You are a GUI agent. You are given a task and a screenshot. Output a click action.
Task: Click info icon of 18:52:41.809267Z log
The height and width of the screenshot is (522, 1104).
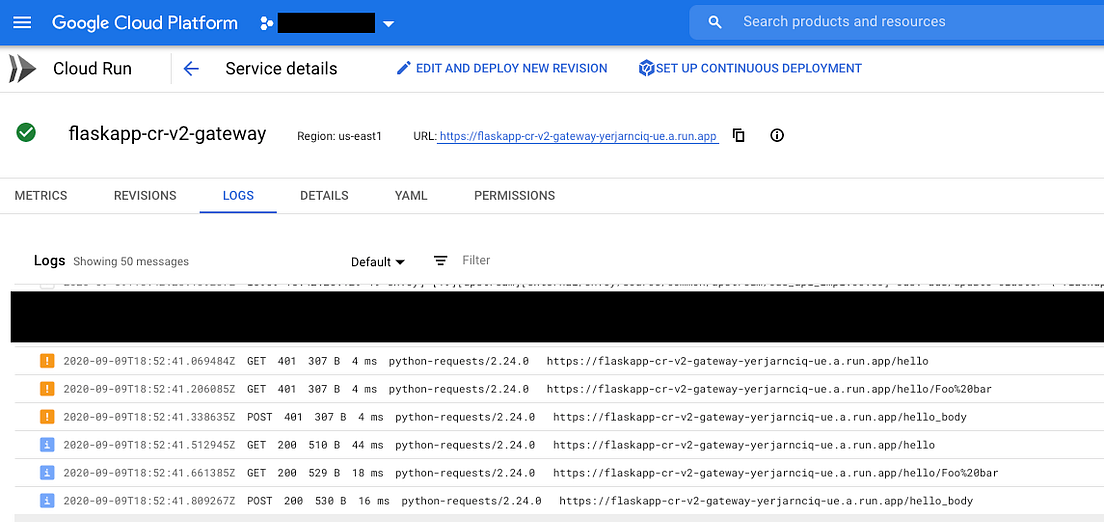pyautogui.click(x=46, y=502)
